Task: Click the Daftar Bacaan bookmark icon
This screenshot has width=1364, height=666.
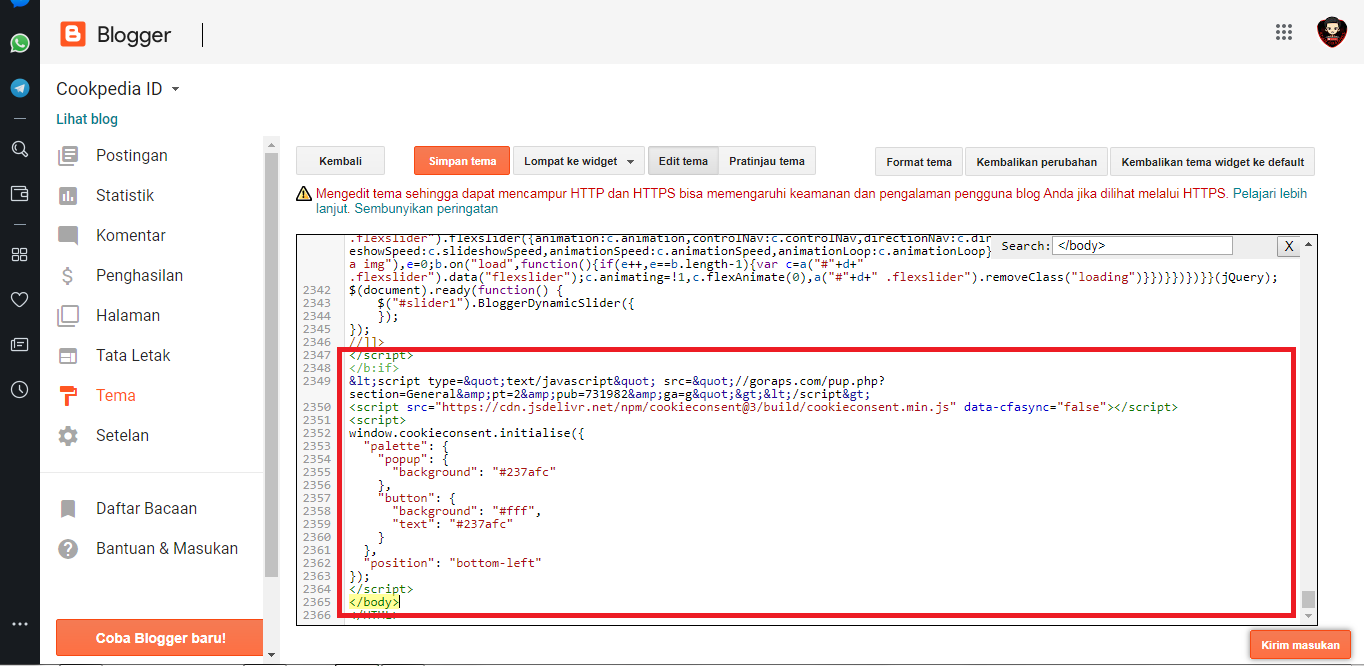Action: pos(68,509)
